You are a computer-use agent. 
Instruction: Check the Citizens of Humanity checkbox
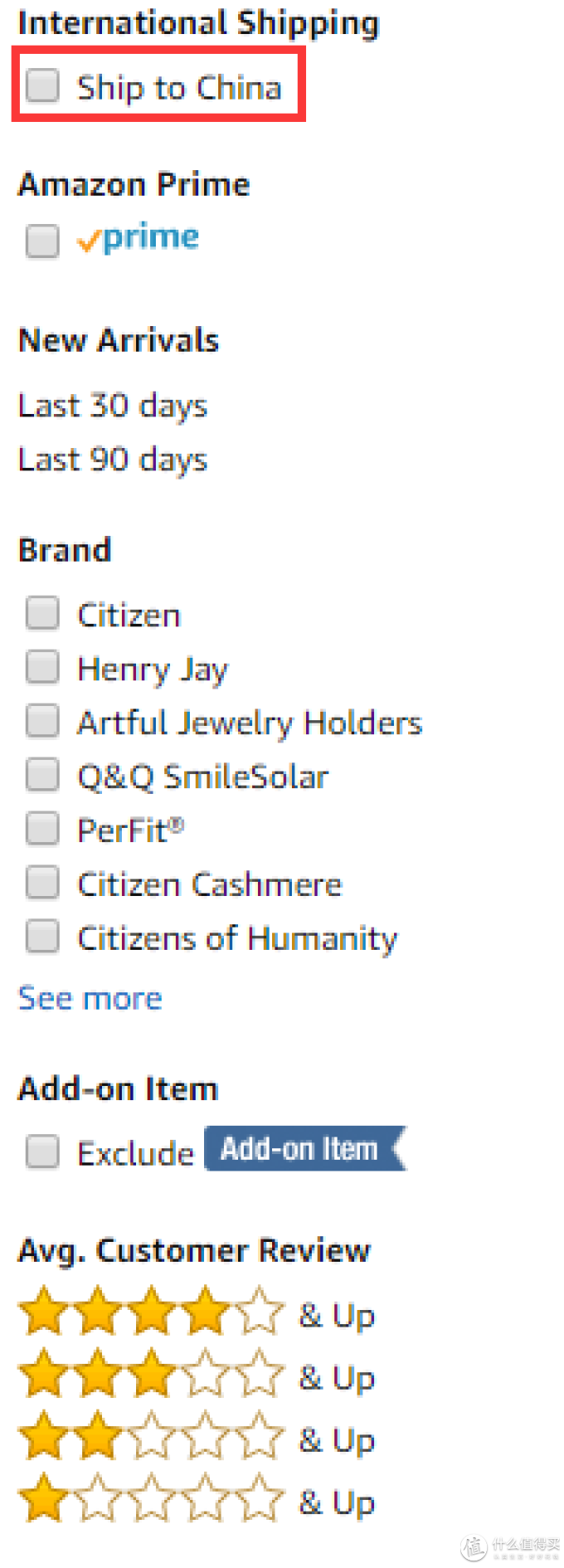pos(42,937)
